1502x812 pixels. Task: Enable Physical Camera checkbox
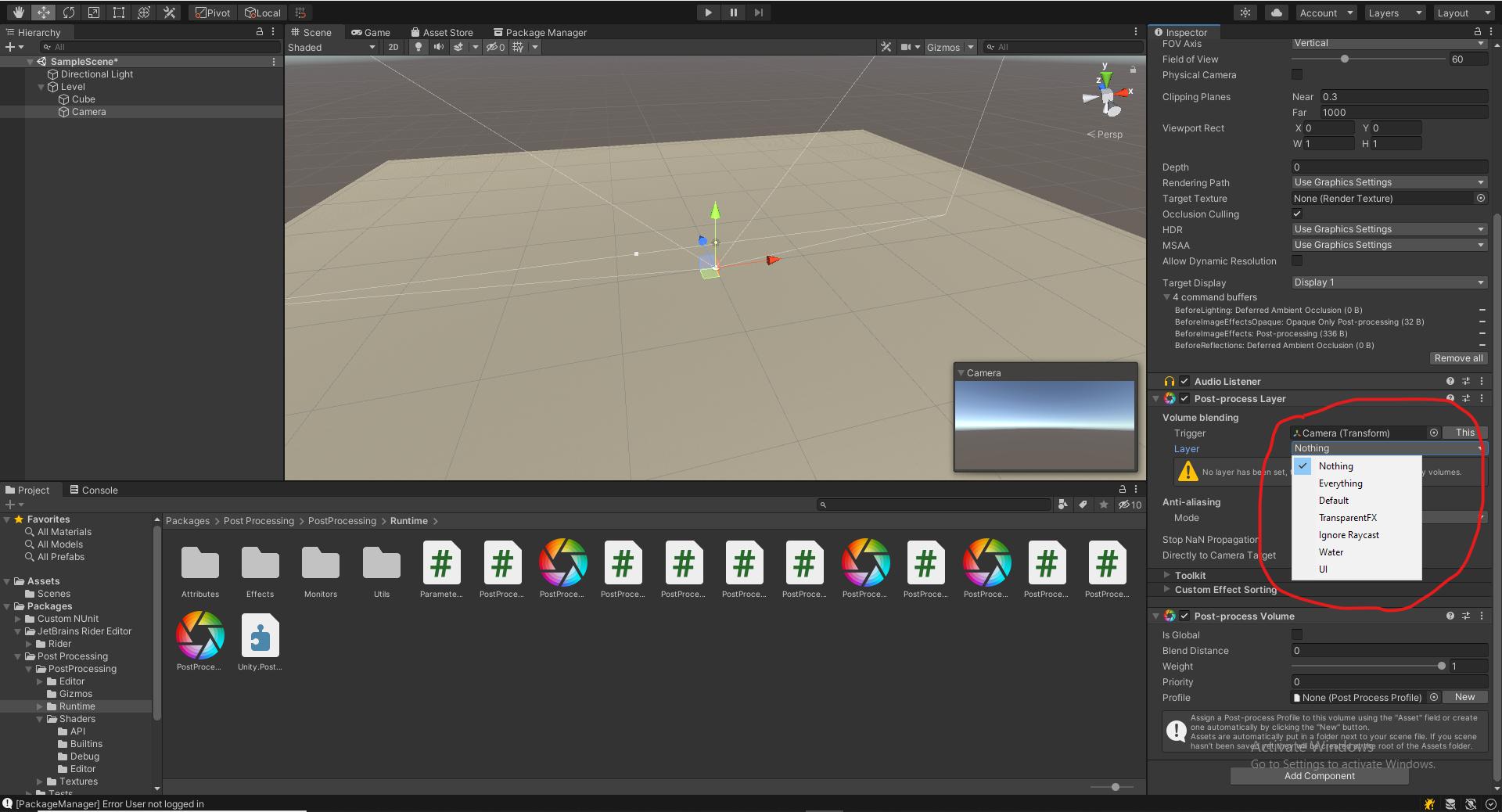pos(1297,74)
